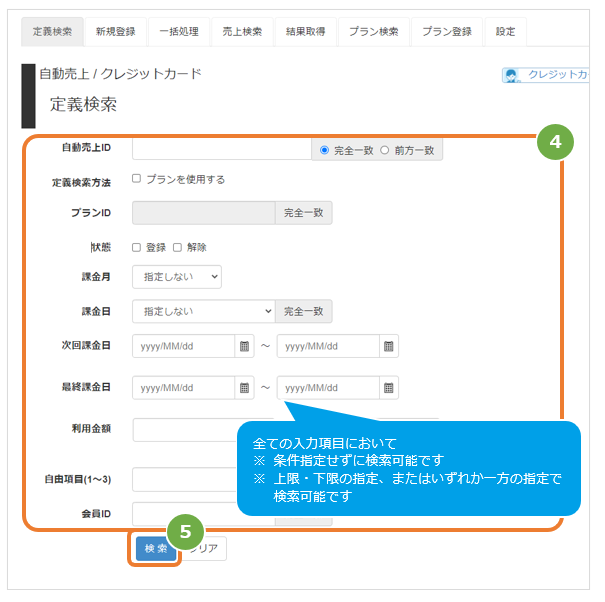Select the 前方一致 radio button

(384, 150)
